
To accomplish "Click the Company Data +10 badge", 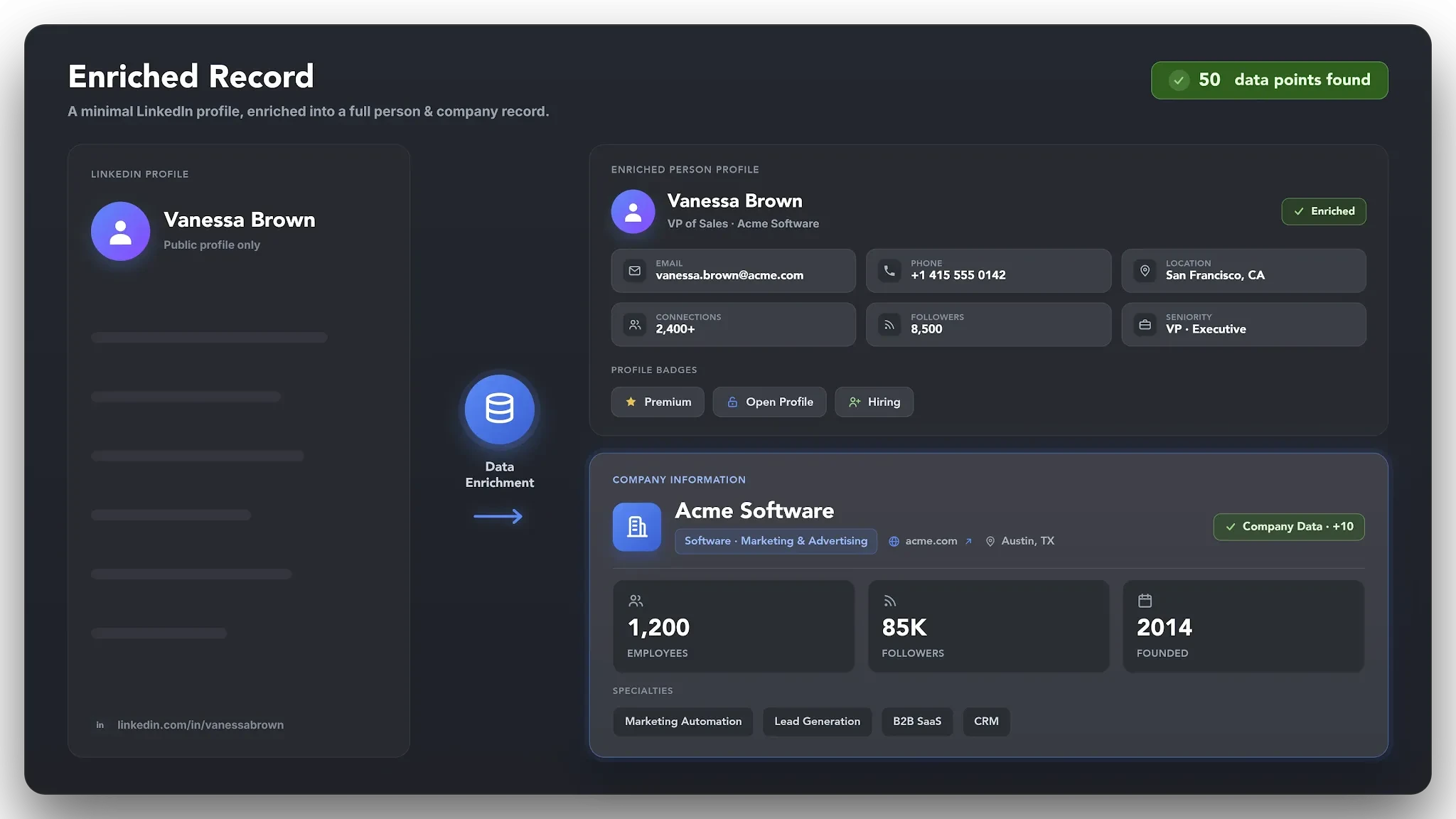I will coord(1288,527).
